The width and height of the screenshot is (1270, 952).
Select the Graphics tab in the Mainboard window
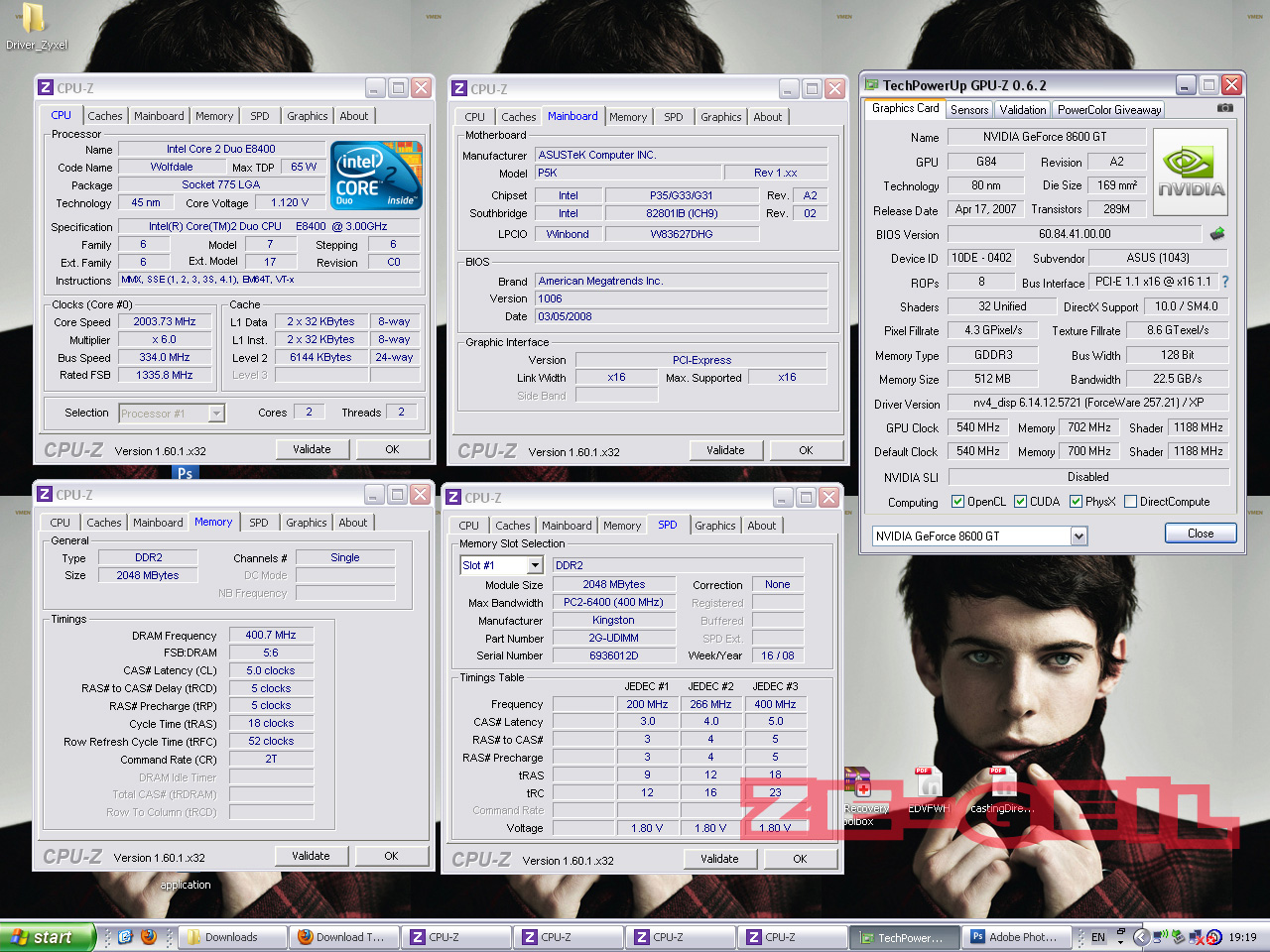click(x=721, y=117)
